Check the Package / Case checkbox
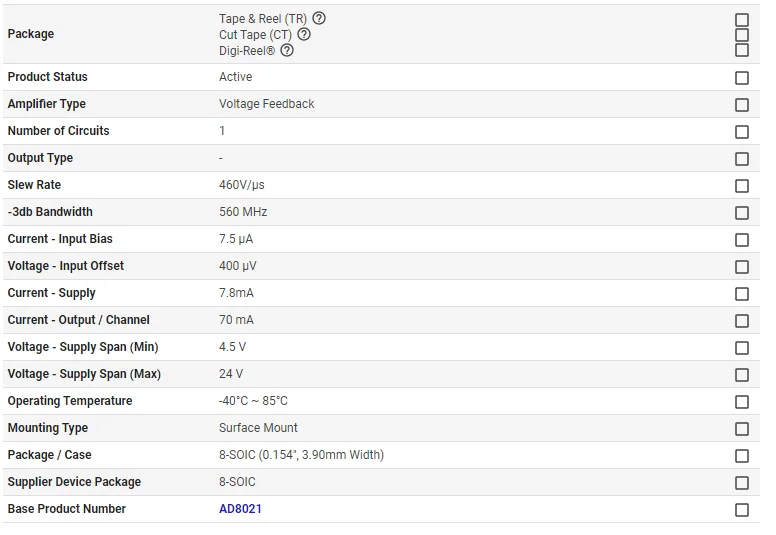 tap(742, 456)
